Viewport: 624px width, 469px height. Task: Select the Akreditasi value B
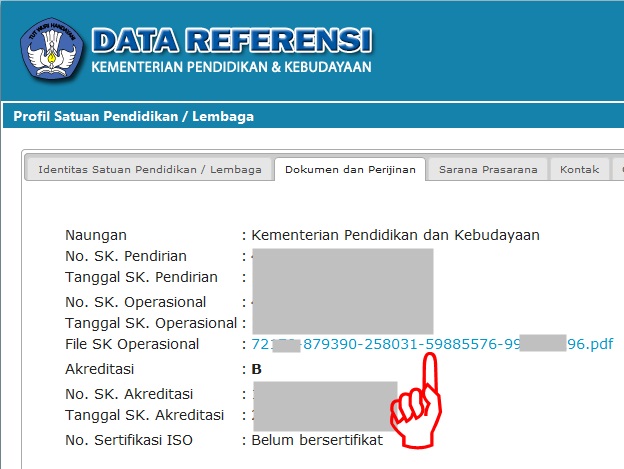pyautogui.click(x=257, y=369)
